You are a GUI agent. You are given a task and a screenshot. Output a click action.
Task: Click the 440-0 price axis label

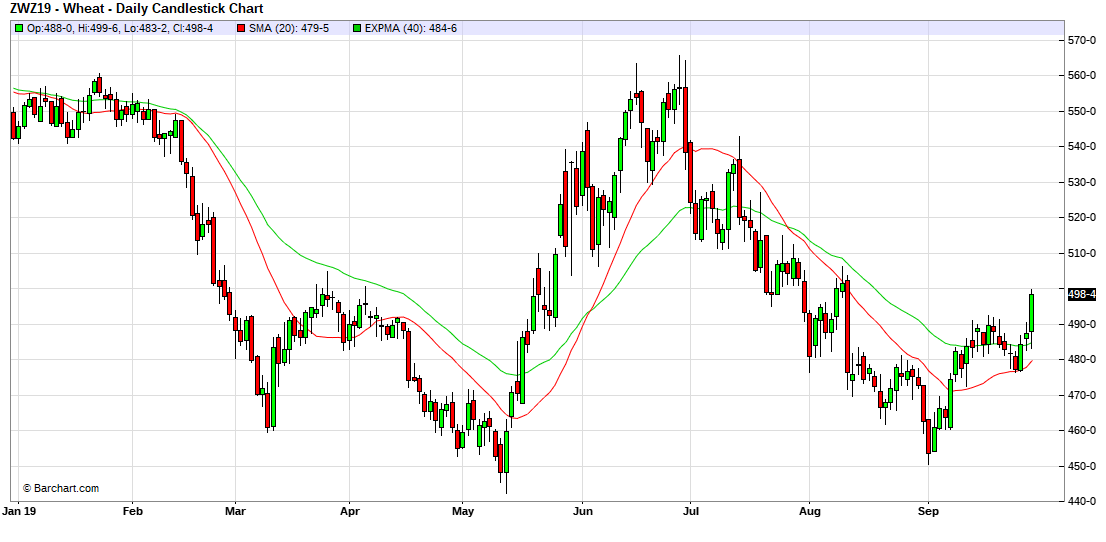tap(1082, 501)
